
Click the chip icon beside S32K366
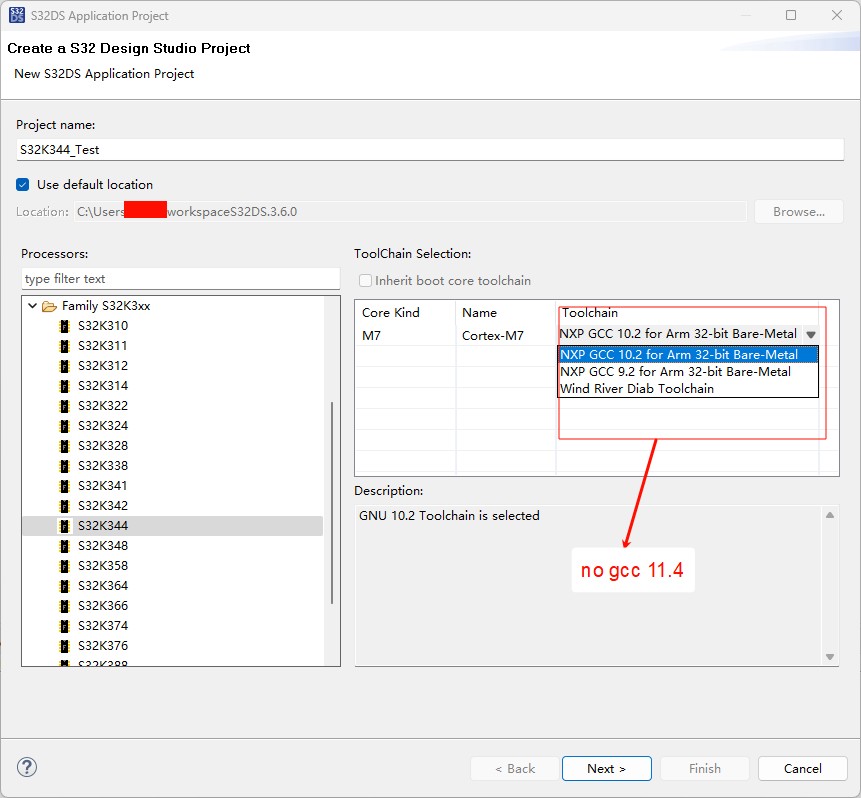(x=65, y=606)
